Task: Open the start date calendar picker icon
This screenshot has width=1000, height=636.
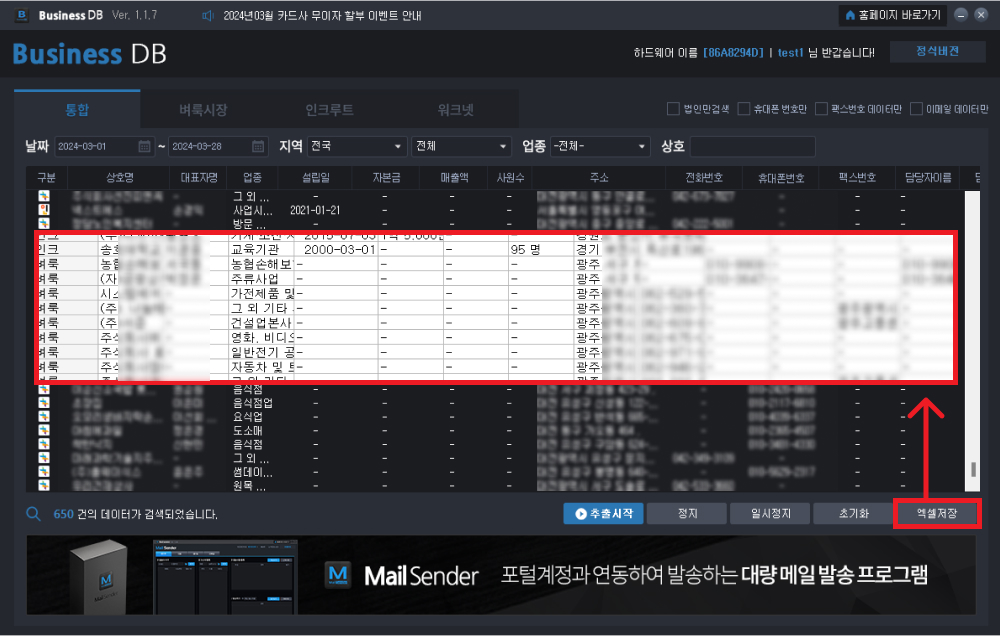Action: (x=144, y=147)
